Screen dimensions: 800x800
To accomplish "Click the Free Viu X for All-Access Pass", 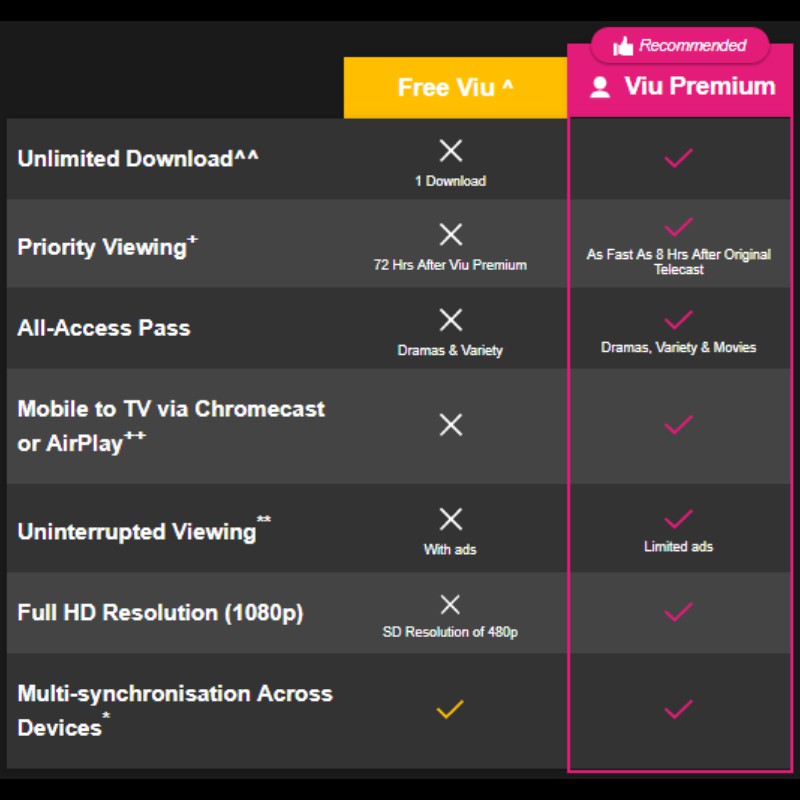I will click(451, 320).
